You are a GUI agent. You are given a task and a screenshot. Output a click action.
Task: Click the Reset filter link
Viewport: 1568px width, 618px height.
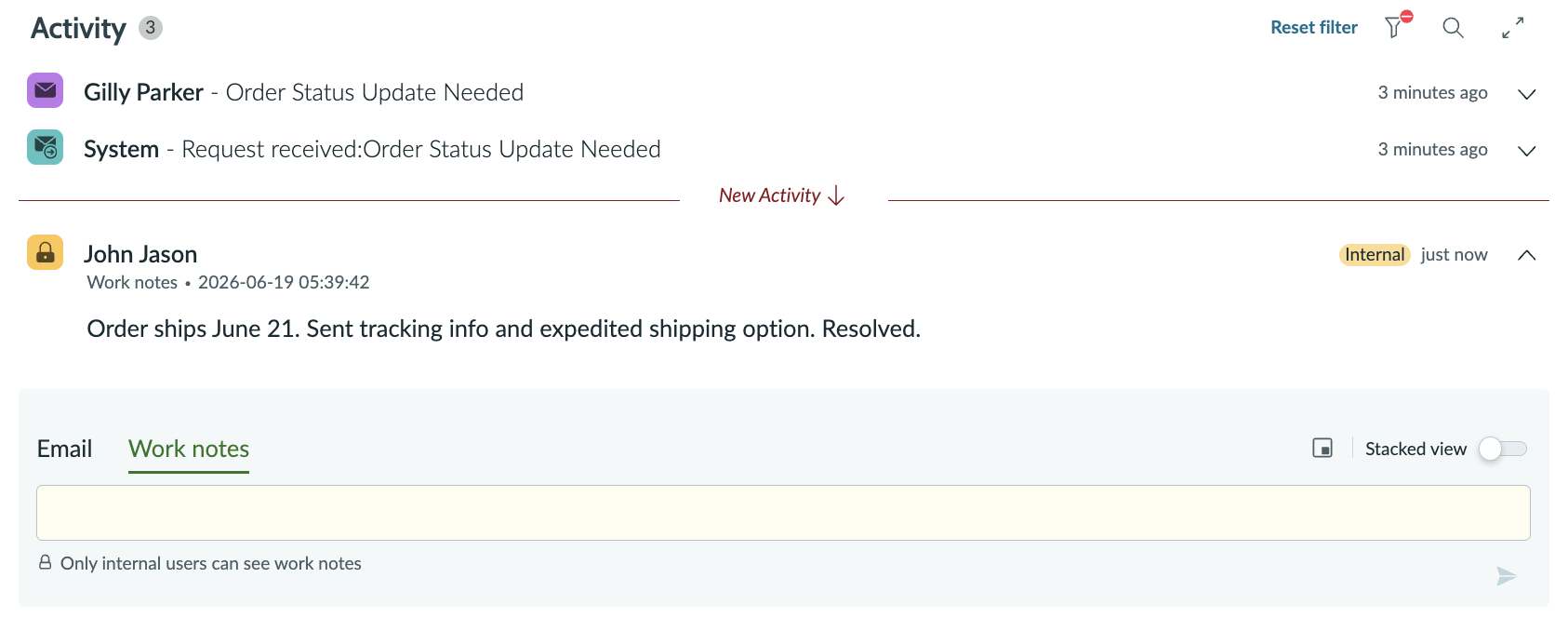point(1314,28)
